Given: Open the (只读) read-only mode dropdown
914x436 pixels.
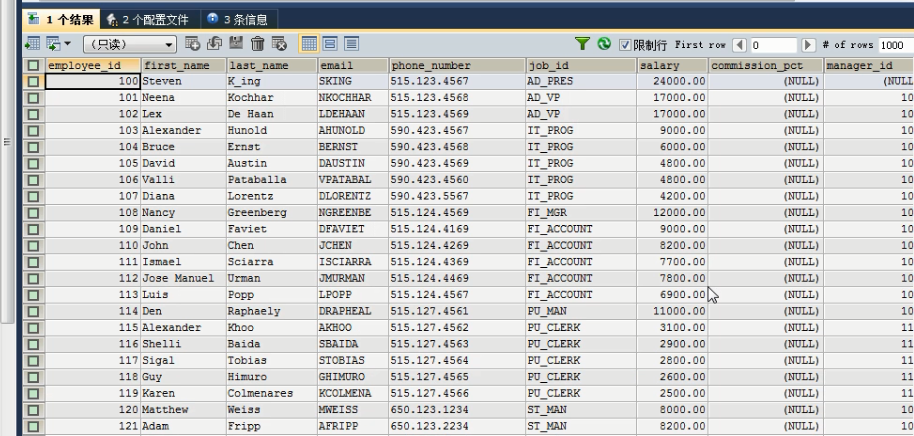Looking at the screenshot, I should click(129, 44).
